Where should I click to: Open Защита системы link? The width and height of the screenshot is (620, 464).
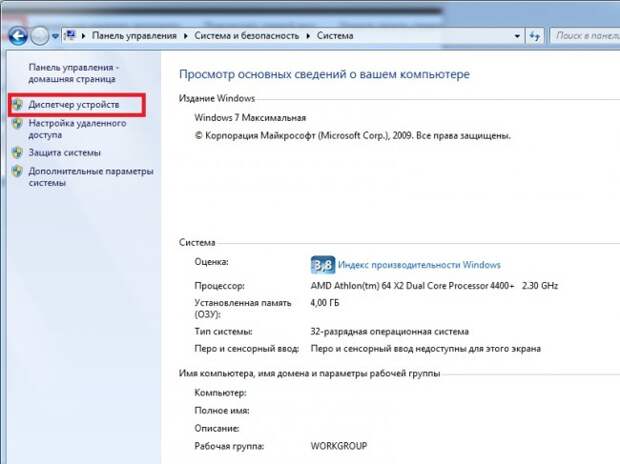[x=64, y=153]
